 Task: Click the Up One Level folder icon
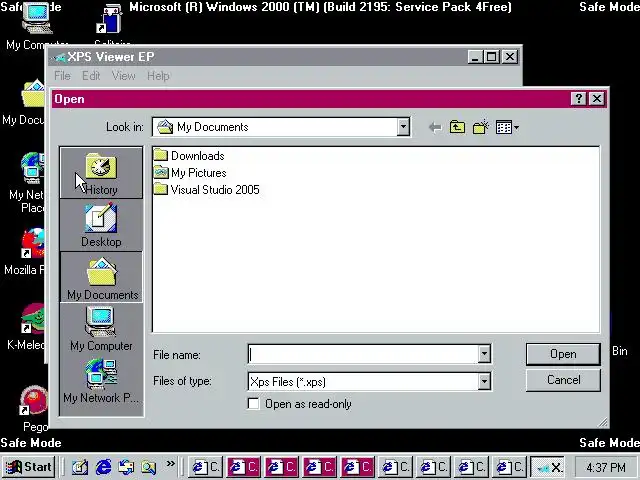[x=457, y=127]
